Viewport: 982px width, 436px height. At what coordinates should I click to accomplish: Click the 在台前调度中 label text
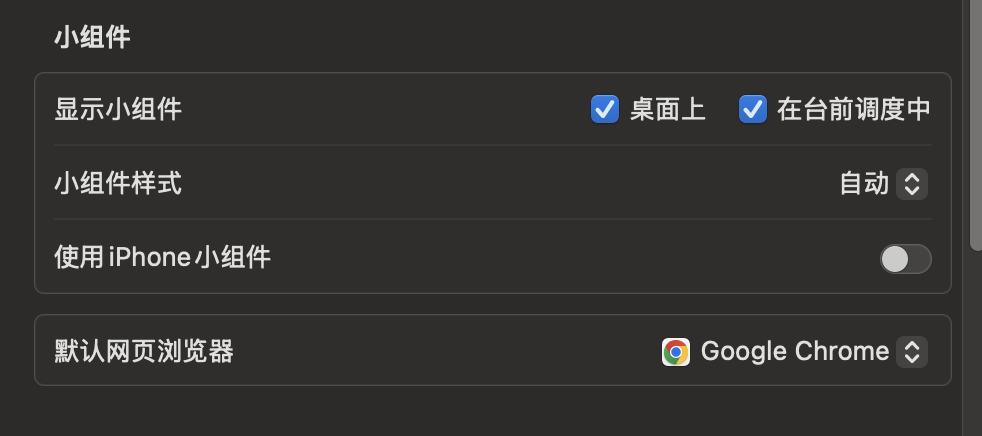click(x=853, y=110)
